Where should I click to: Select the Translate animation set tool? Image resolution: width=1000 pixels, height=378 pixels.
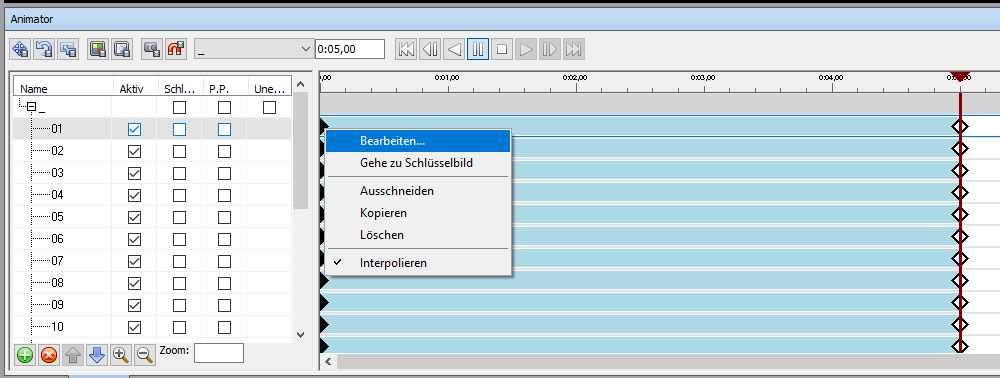(20, 49)
